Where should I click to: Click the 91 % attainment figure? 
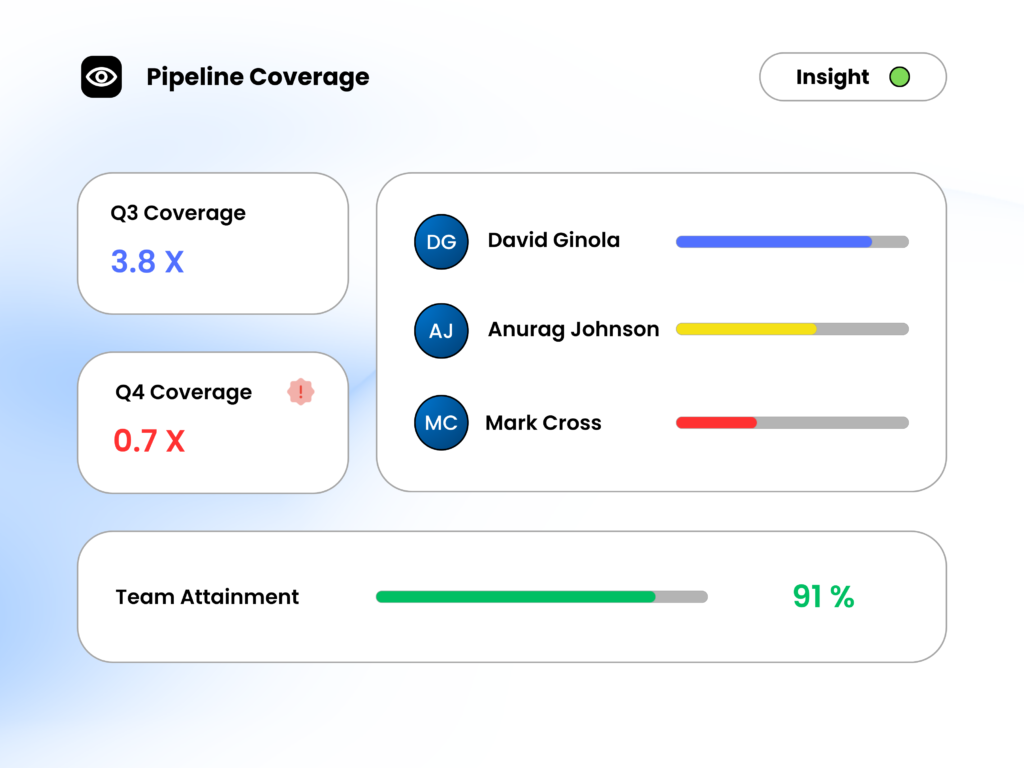point(823,597)
